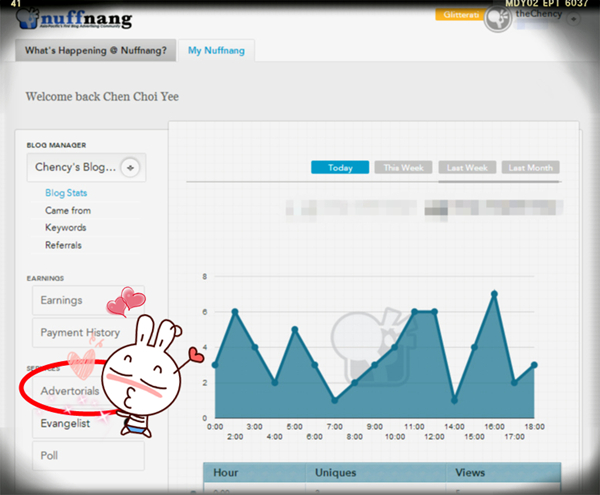Open the Poll service

88,456
